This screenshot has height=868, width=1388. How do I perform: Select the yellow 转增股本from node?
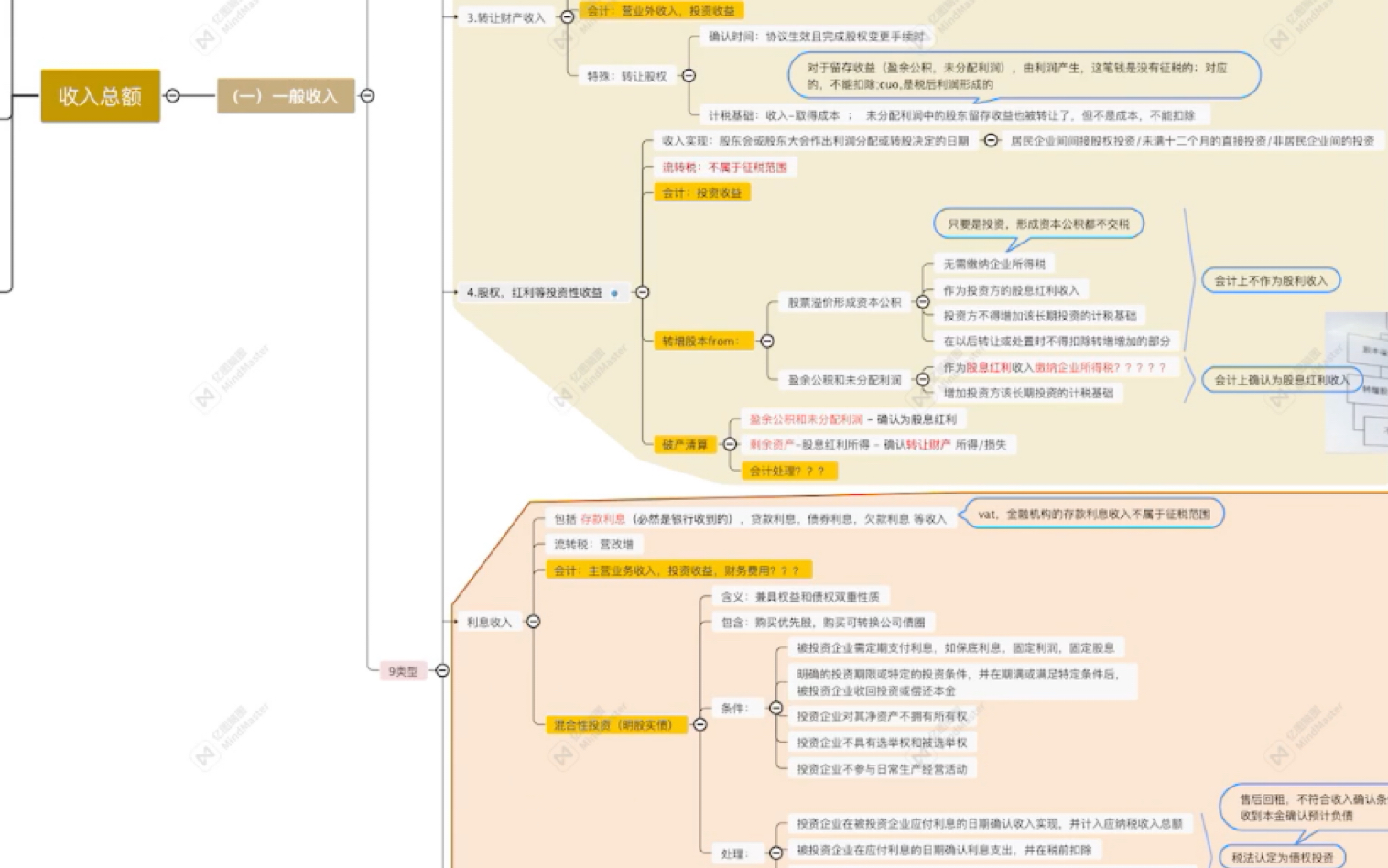pos(703,341)
